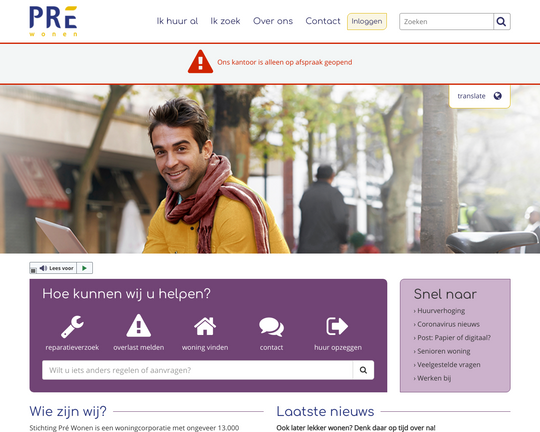
Task: Click the magnifier in the help search bar
Action: (363, 370)
